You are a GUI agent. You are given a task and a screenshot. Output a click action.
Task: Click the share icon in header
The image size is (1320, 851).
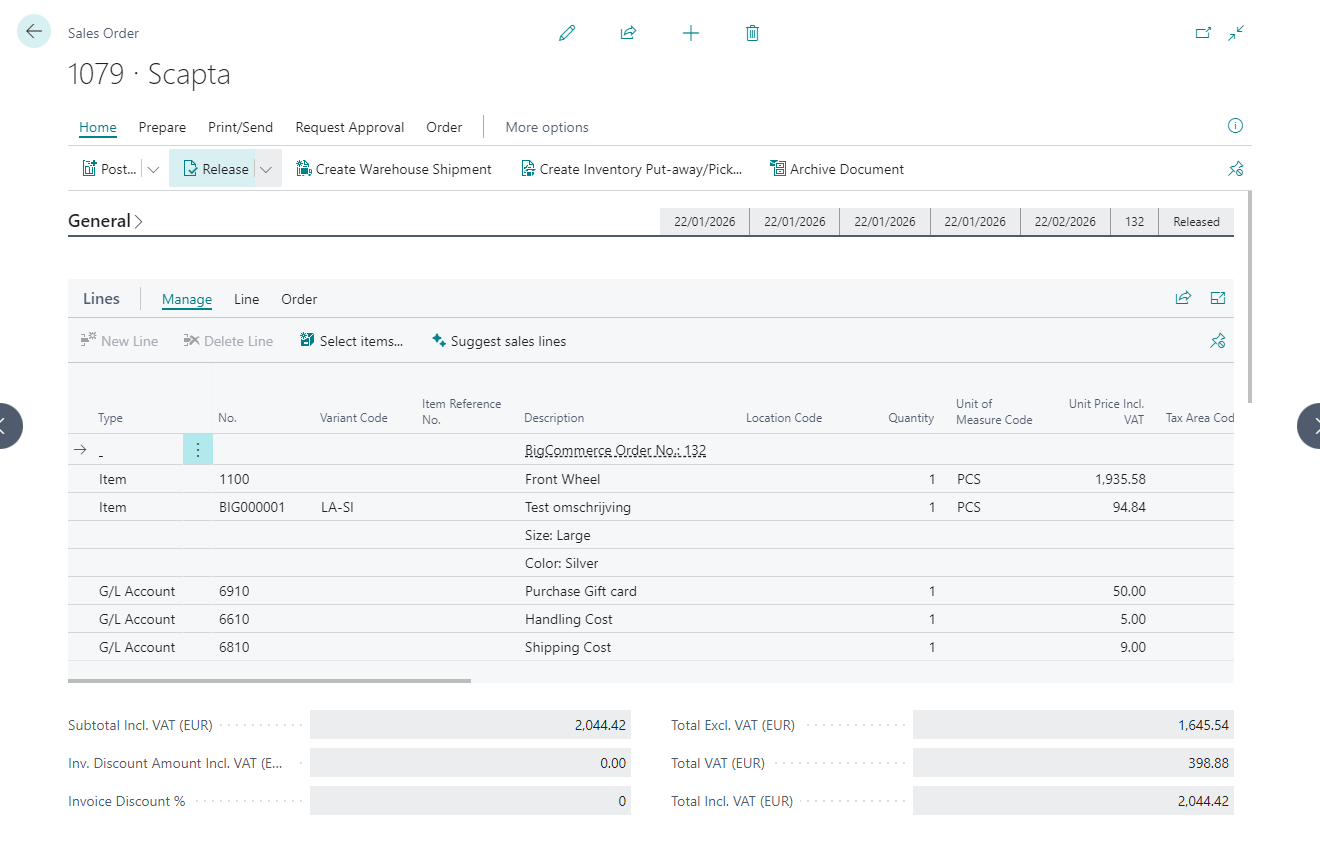[x=628, y=33]
